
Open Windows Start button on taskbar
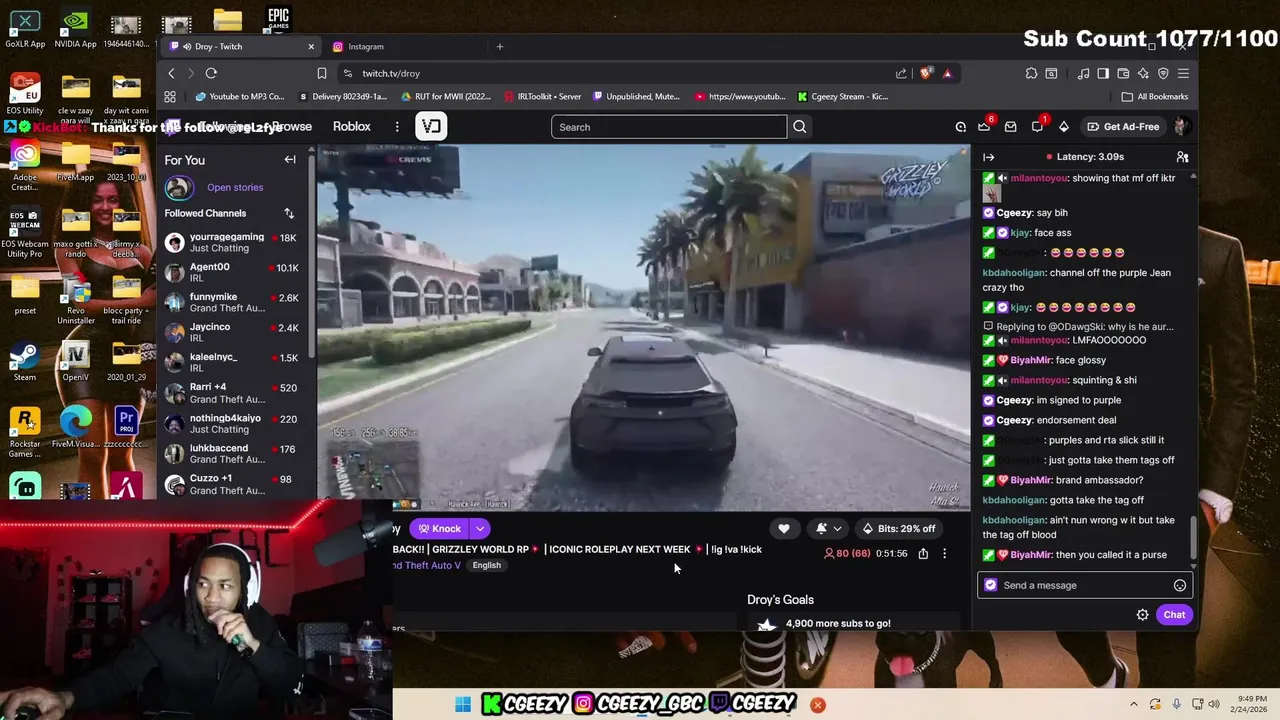tap(463, 705)
